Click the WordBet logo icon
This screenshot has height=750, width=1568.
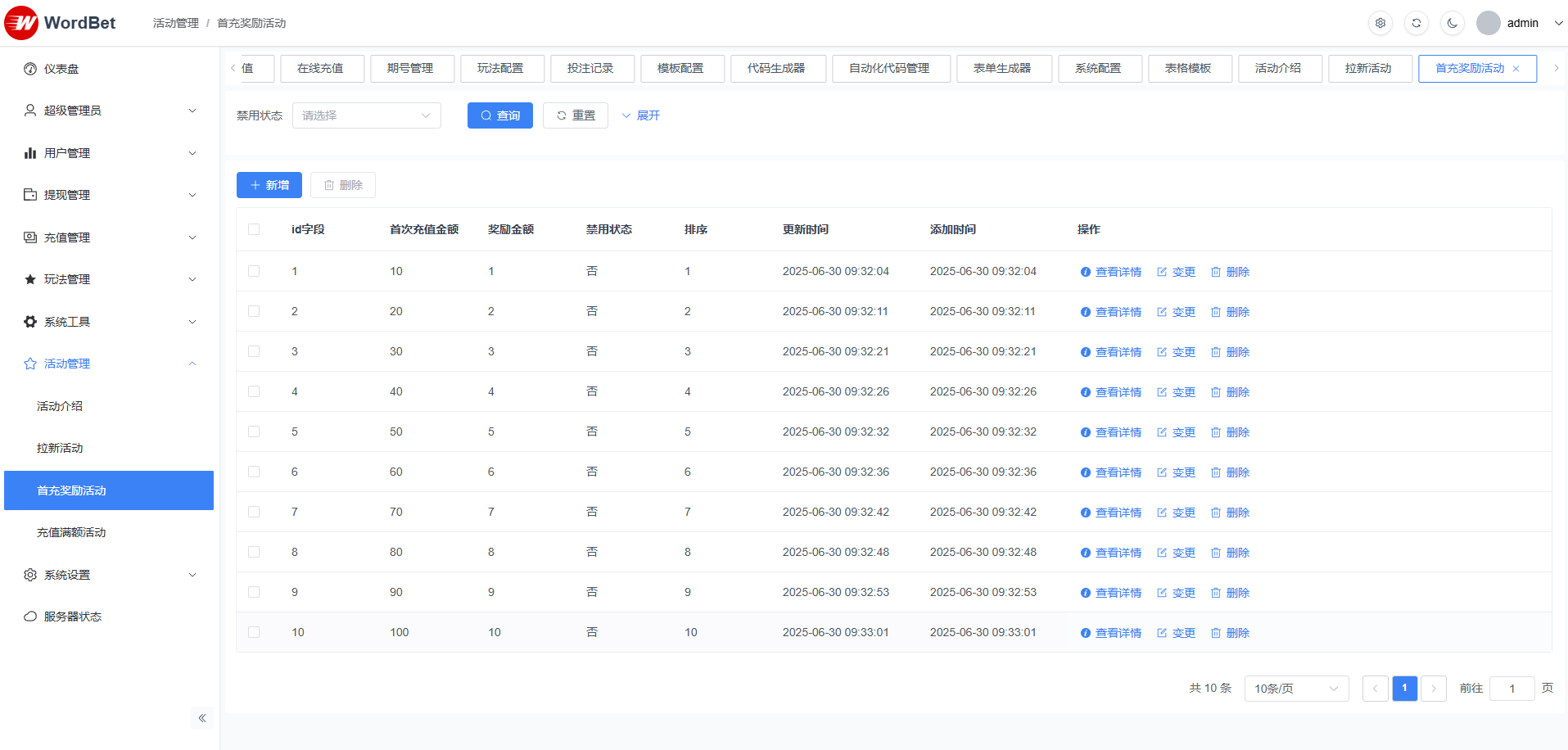(x=21, y=23)
